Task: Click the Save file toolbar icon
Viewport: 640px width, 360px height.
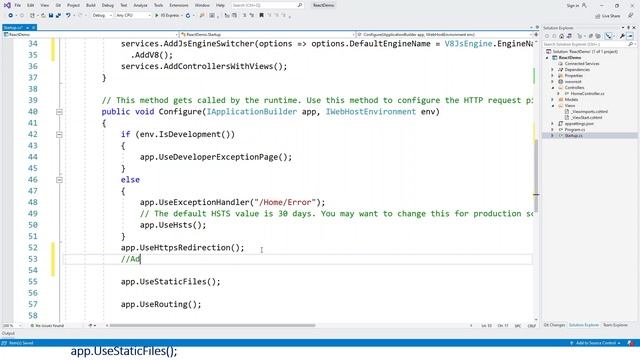Action: coord(51,16)
